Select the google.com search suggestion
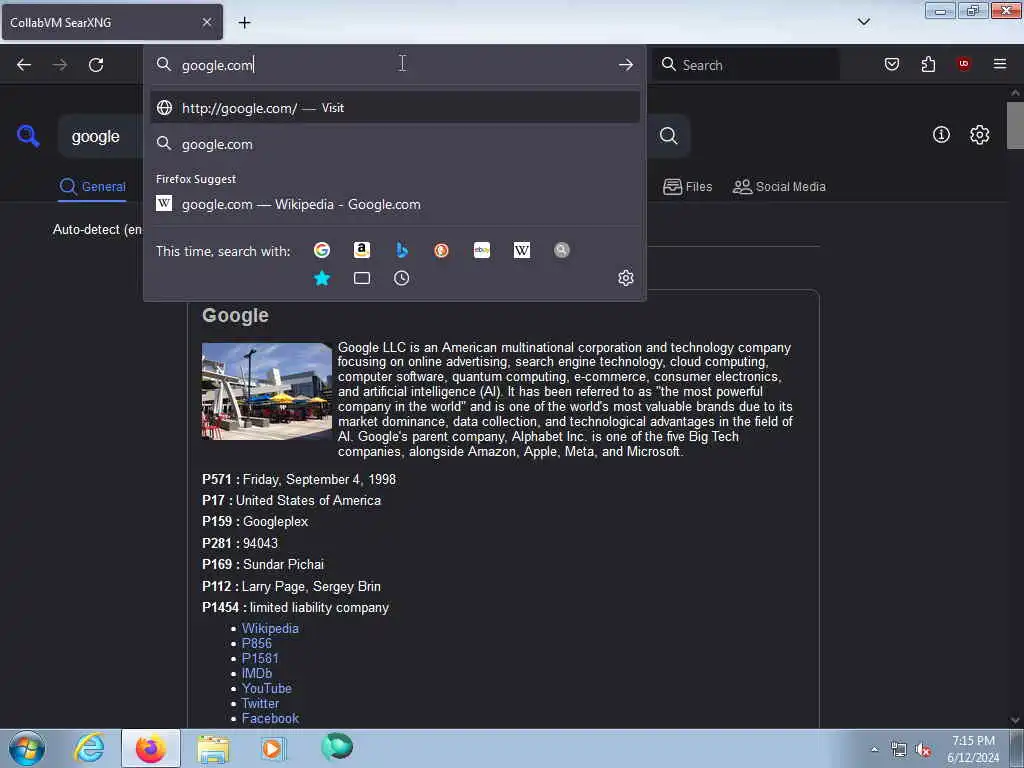Image resolution: width=1024 pixels, height=768 pixels. 395,144
